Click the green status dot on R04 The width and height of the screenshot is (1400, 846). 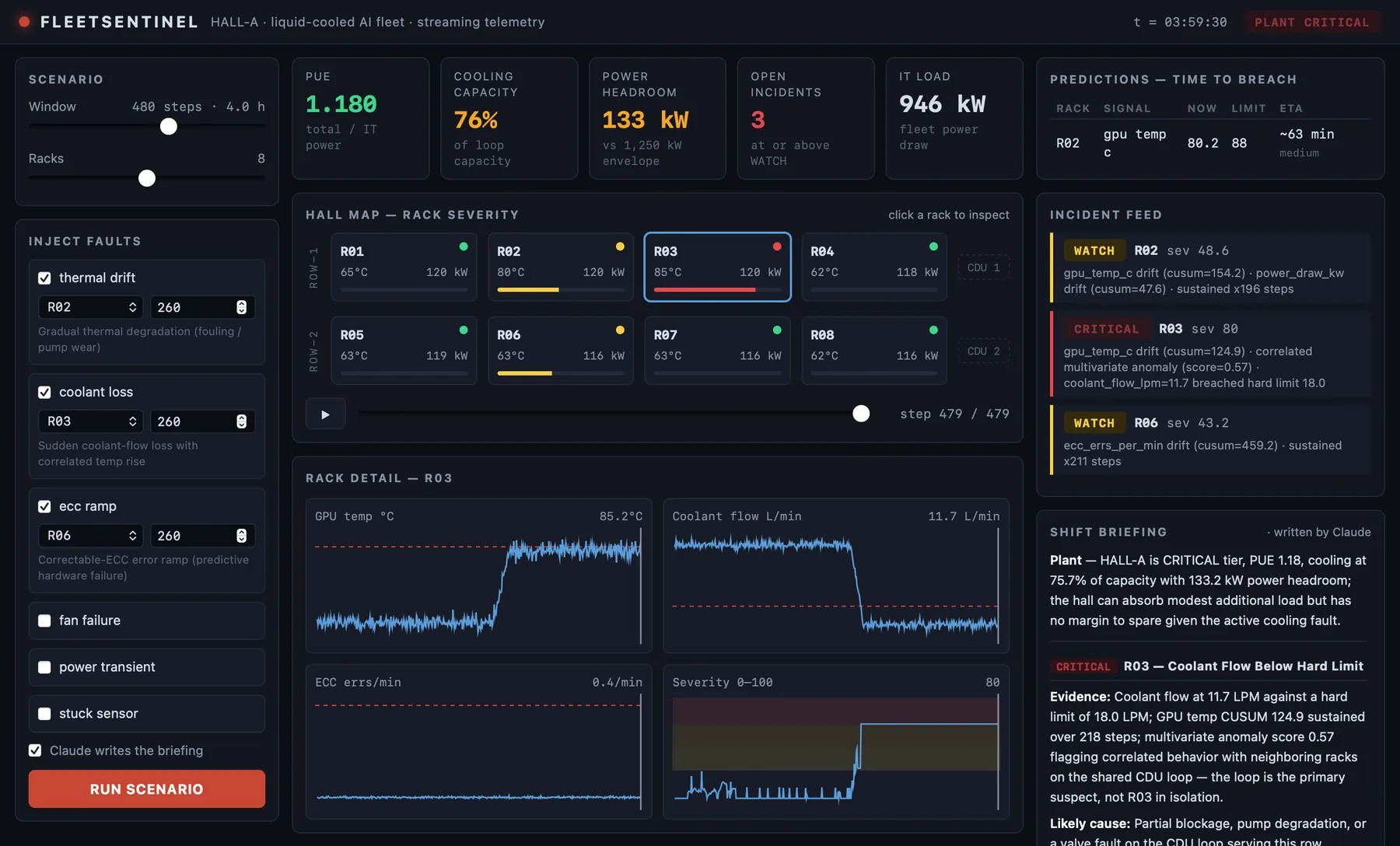pyautogui.click(x=933, y=246)
